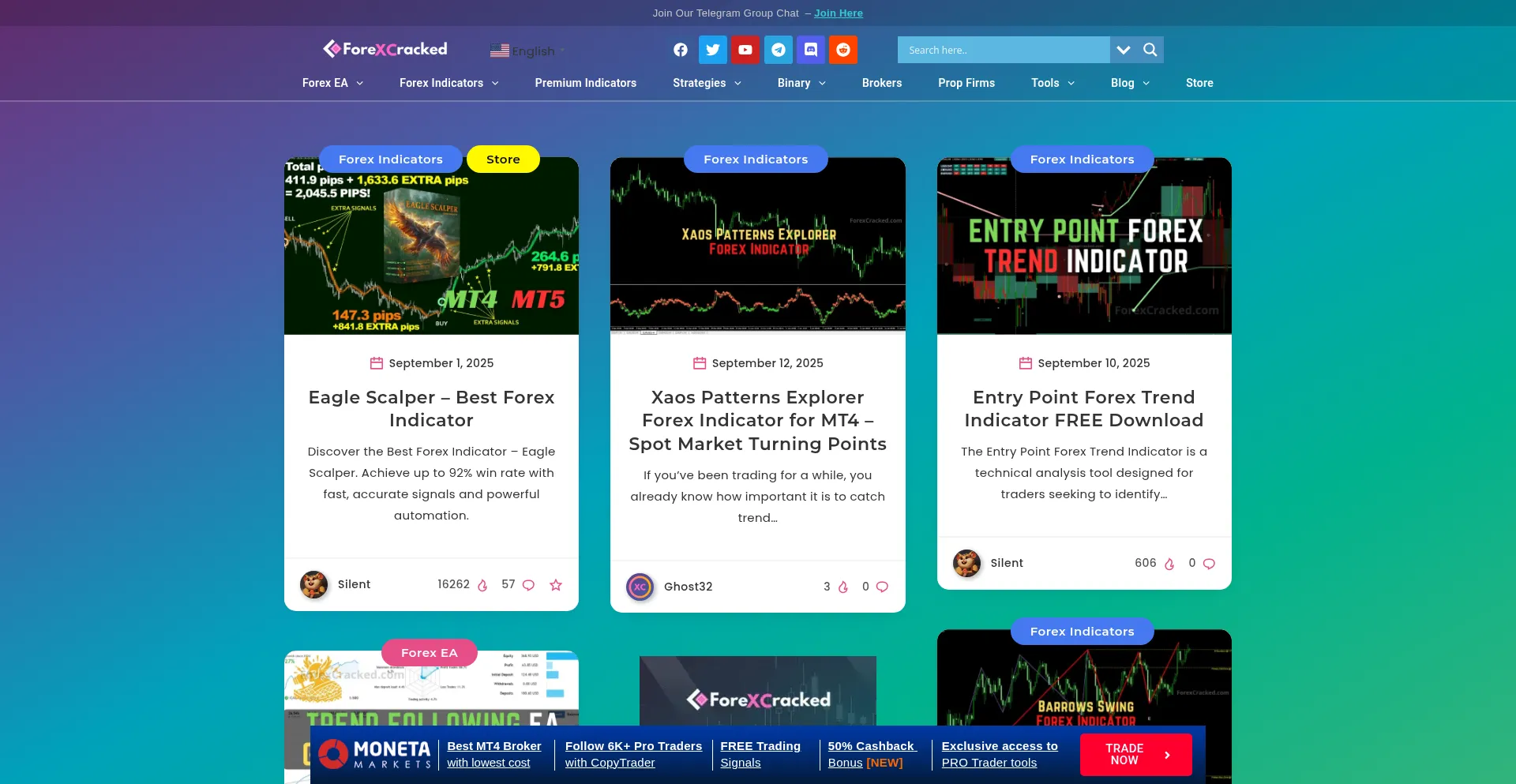
Task: Click the center ForexCracked placeholder image
Action: coord(758,691)
